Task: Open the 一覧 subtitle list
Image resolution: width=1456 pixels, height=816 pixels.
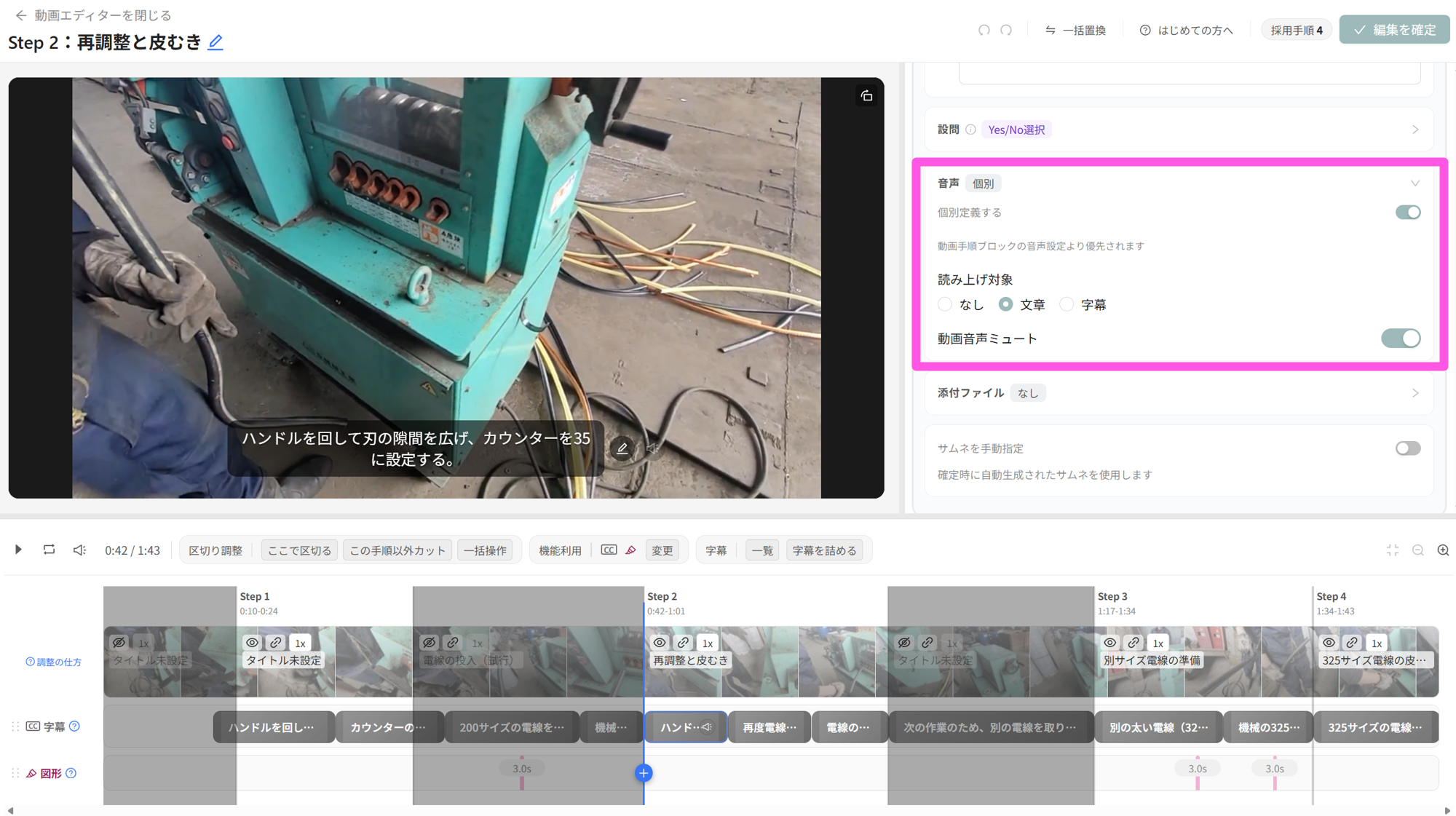Action: 762,550
